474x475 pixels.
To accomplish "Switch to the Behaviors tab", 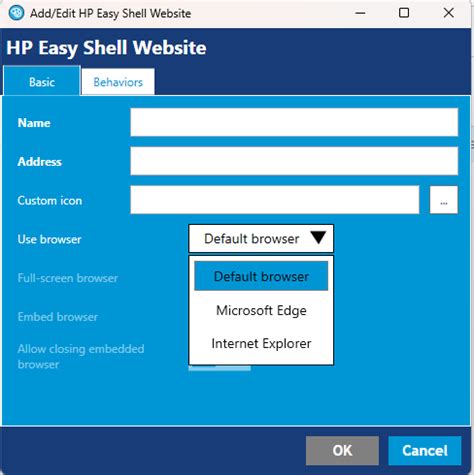I will click(118, 82).
